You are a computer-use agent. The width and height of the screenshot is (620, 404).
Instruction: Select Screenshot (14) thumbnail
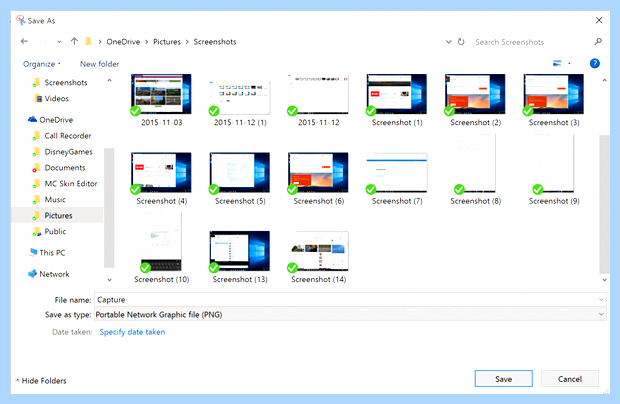[318, 251]
